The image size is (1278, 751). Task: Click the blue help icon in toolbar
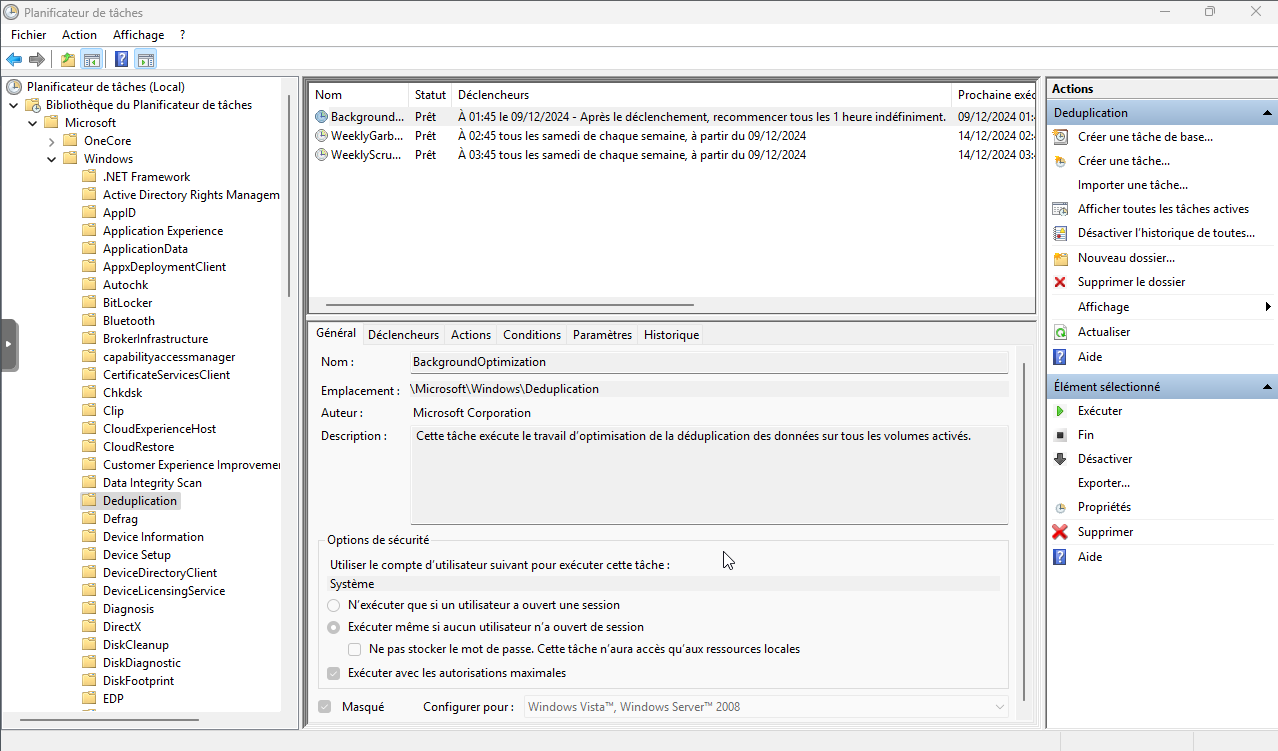121,59
